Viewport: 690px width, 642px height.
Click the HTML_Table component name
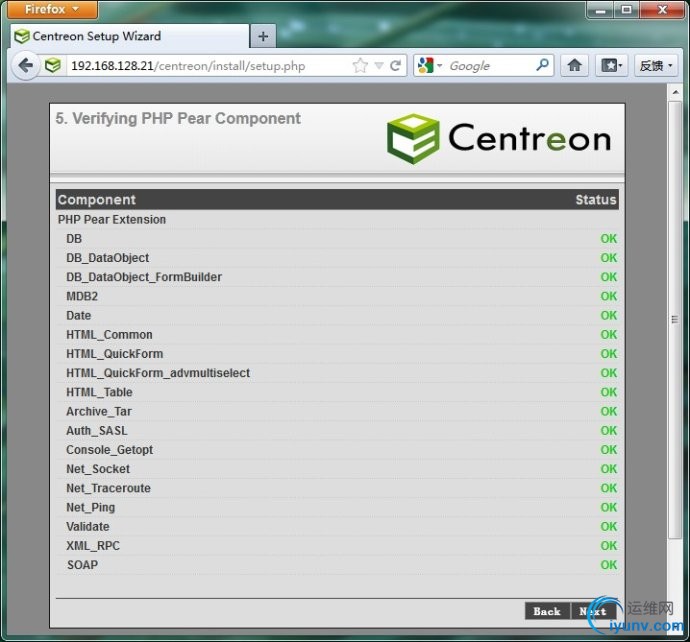tap(99, 393)
